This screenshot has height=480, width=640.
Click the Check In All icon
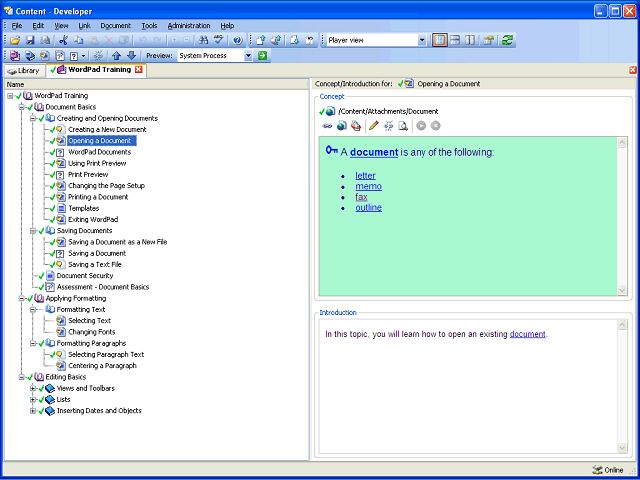(276, 40)
